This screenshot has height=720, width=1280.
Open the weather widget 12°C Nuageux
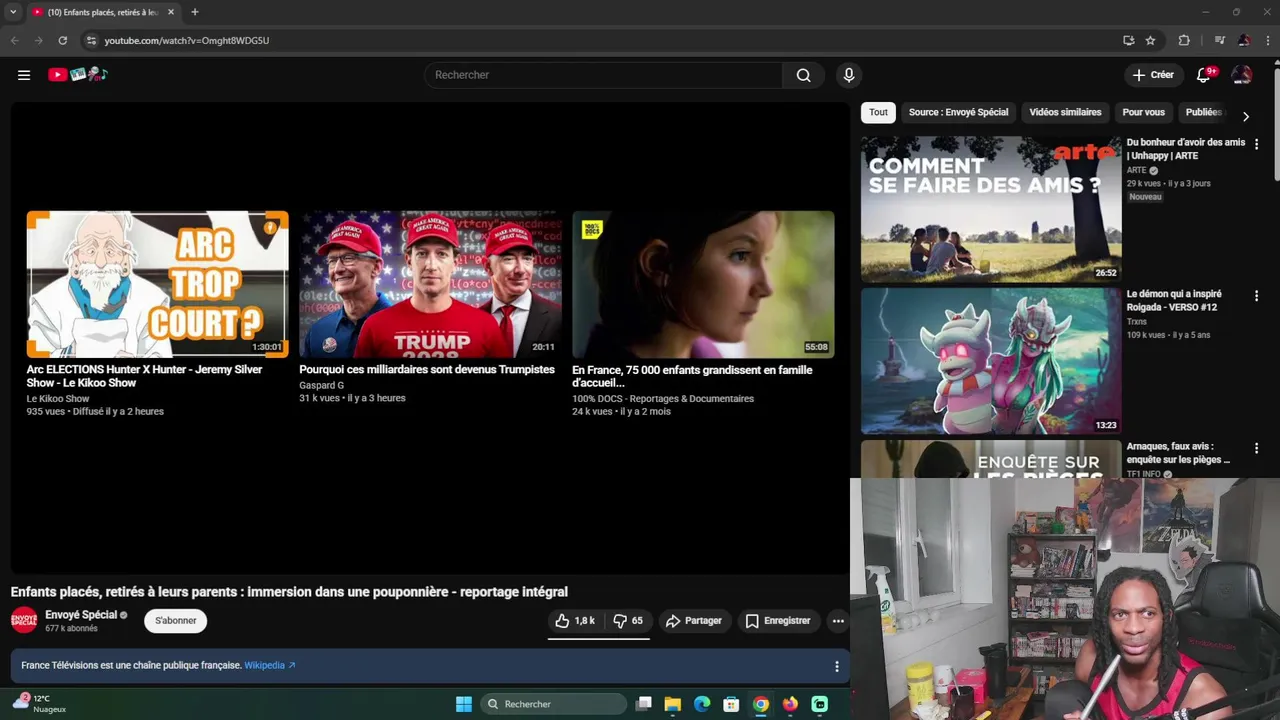[x=40, y=704]
